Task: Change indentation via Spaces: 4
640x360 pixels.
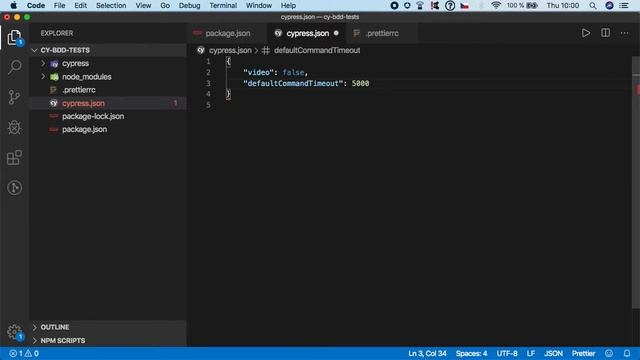Action: coord(471,353)
